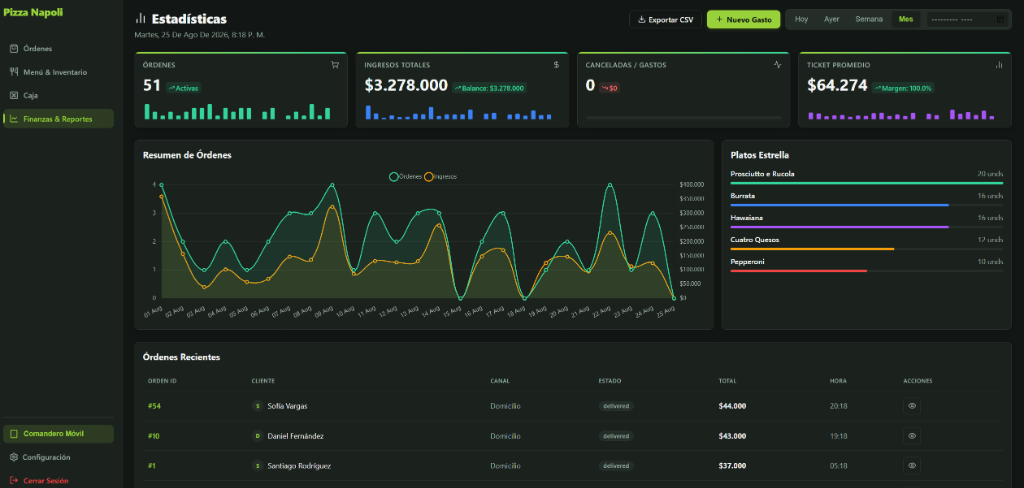
Task: Open Comandero Móvil
Action: tap(58, 434)
